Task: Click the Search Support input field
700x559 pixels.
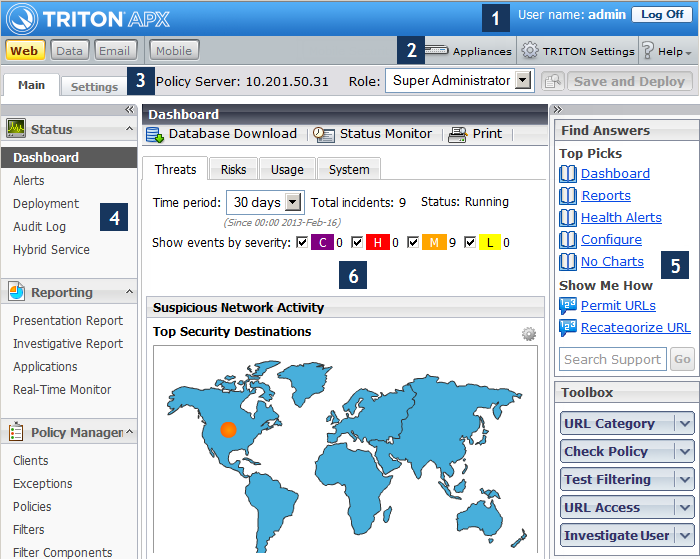Action: [x=612, y=359]
